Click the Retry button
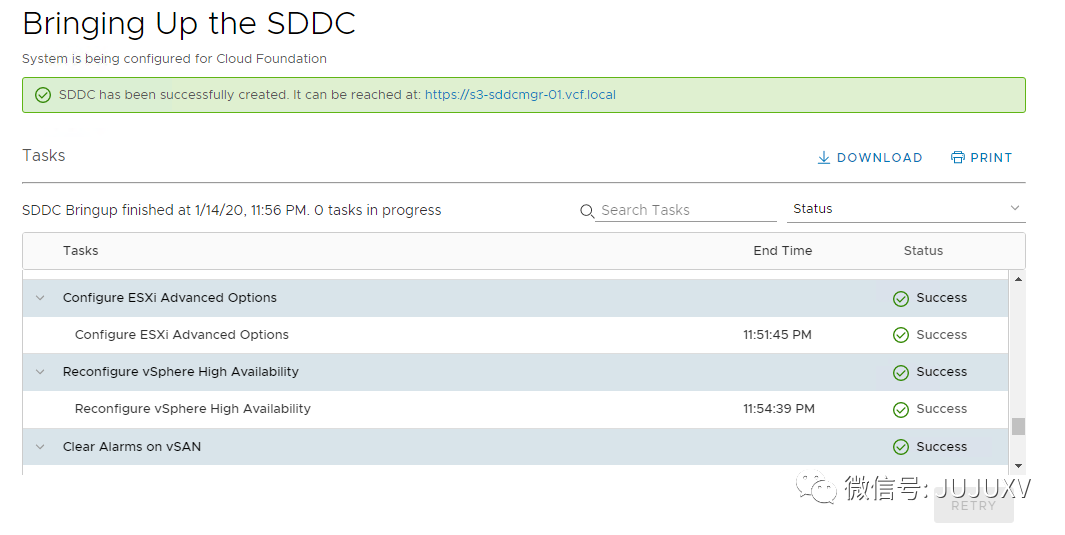1065x535 pixels. (973, 506)
